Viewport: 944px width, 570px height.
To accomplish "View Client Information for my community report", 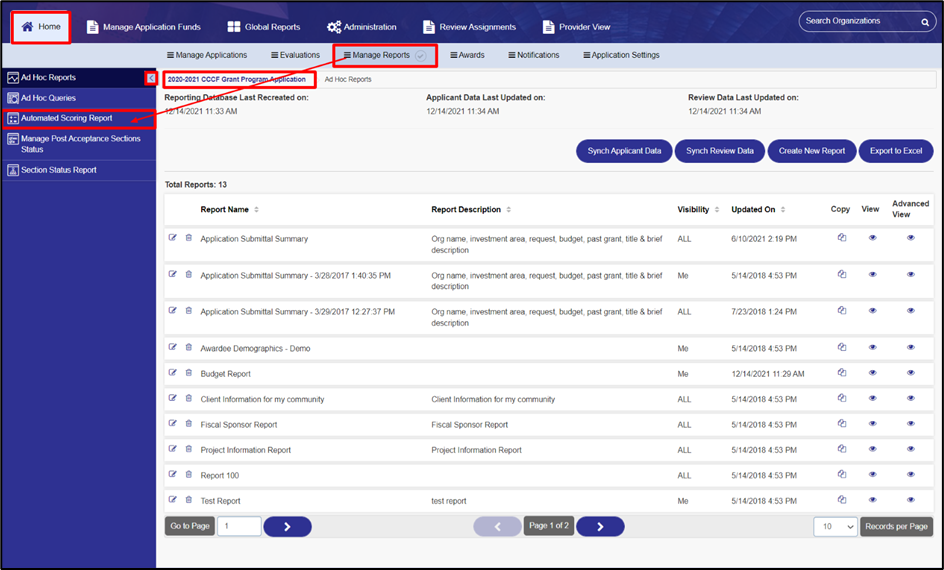I will pos(872,398).
